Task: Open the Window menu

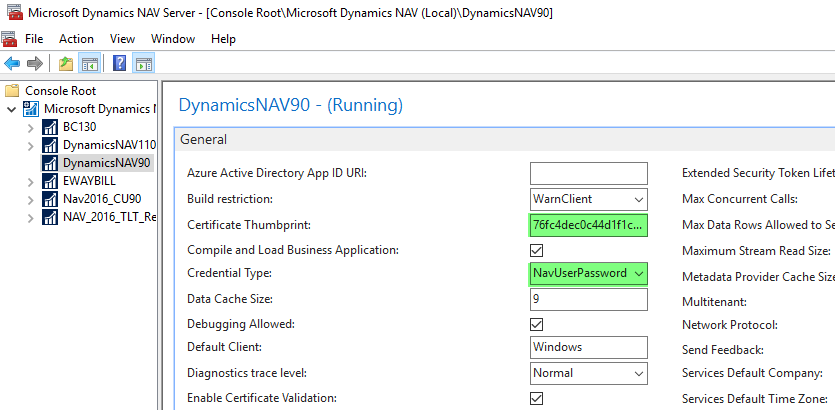Action: 173,39
